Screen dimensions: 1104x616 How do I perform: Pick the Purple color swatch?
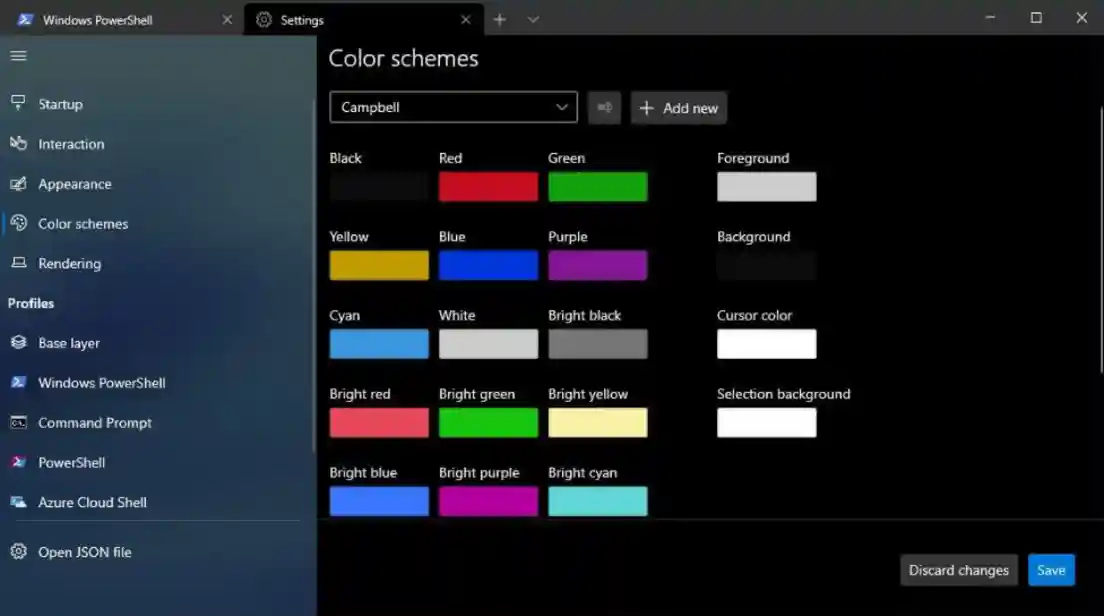pyautogui.click(x=598, y=265)
